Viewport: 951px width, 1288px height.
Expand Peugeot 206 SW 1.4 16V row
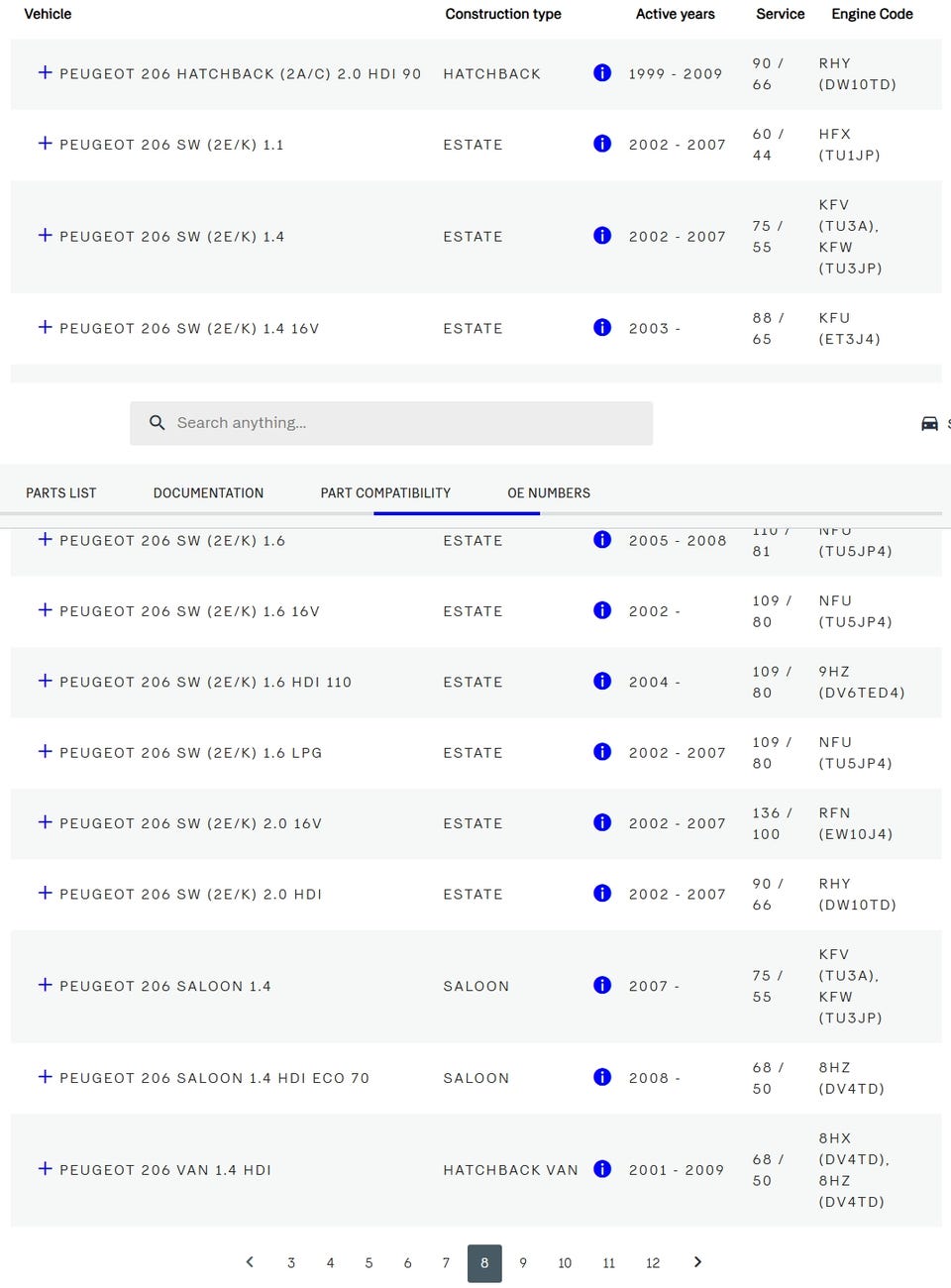pyautogui.click(x=45, y=327)
